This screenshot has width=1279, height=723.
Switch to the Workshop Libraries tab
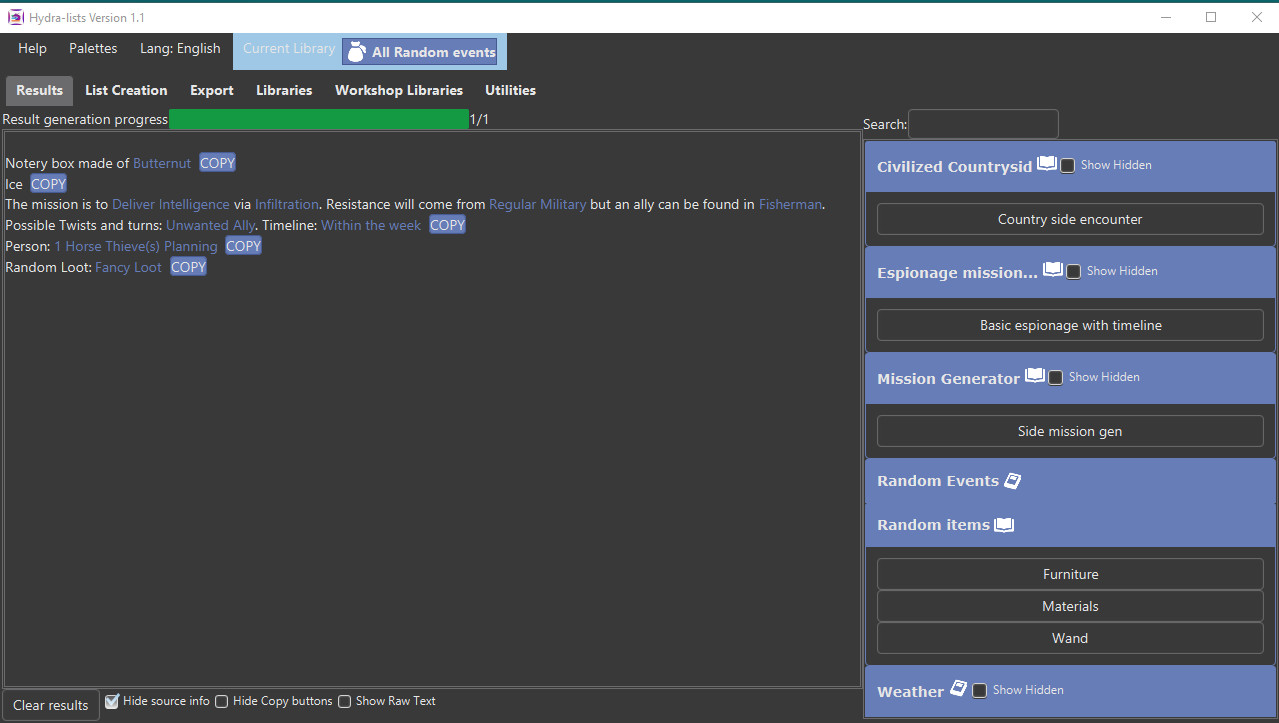pos(398,90)
